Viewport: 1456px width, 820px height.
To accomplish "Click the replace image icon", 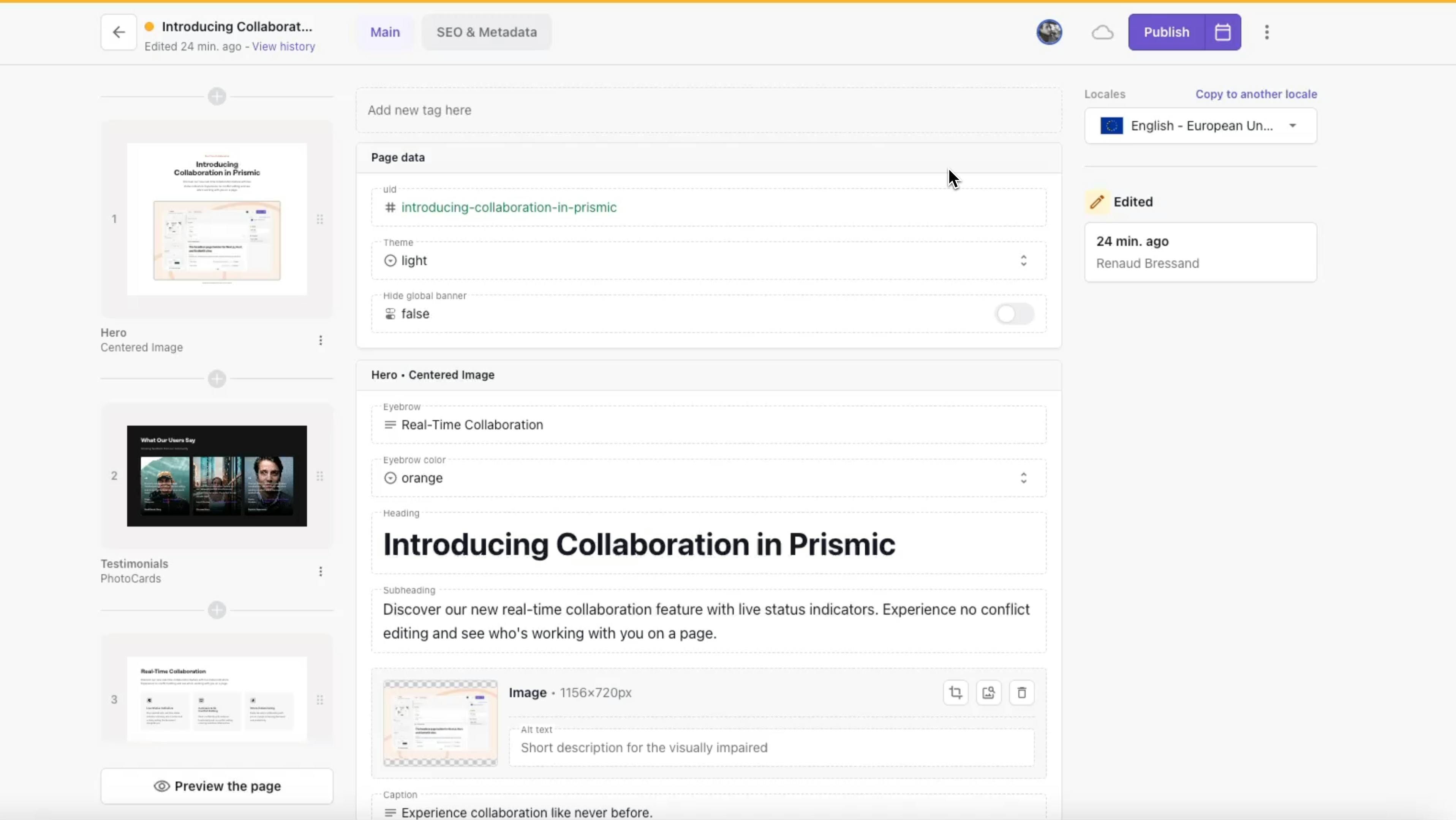I will (988, 692).
